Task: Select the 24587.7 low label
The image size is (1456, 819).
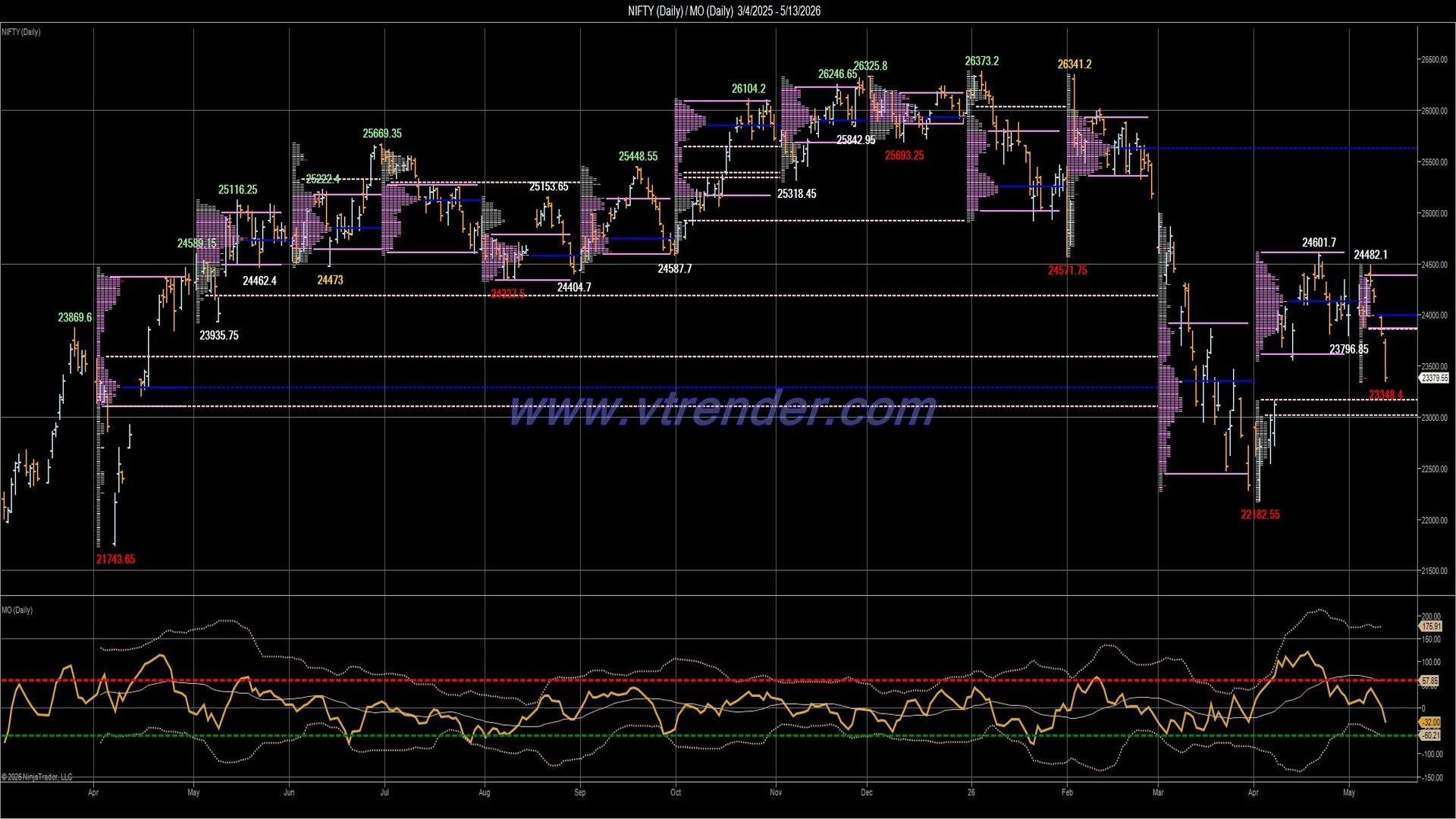Action: point(674,268)
